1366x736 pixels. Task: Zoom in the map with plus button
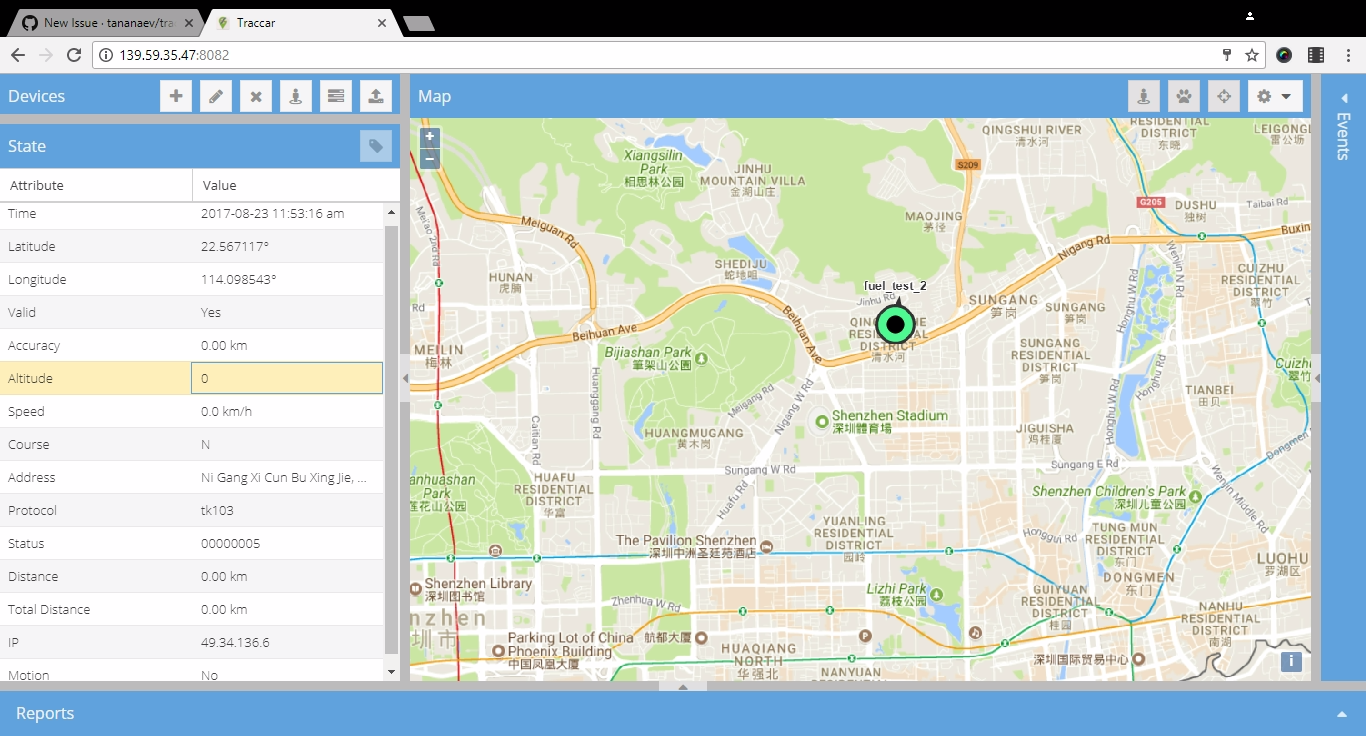430,137
